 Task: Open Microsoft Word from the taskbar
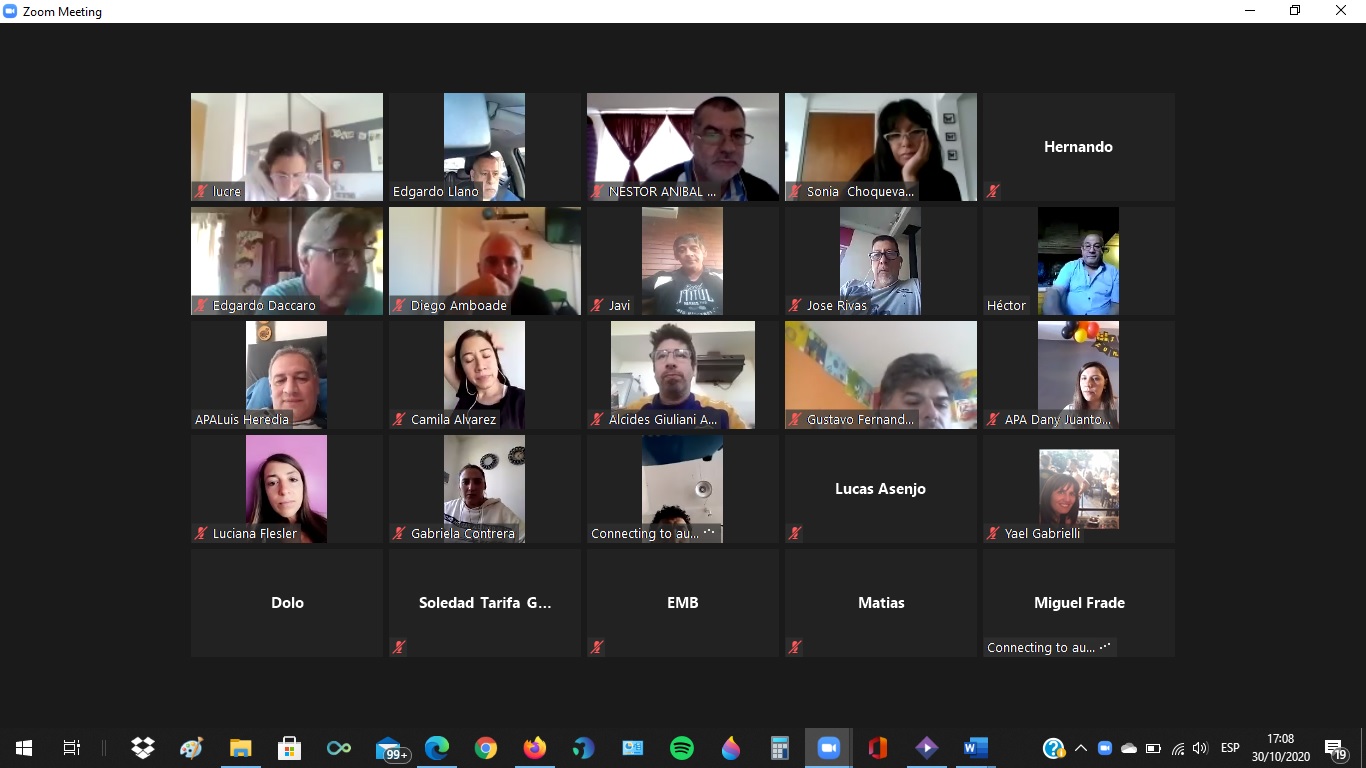[976, 748]
